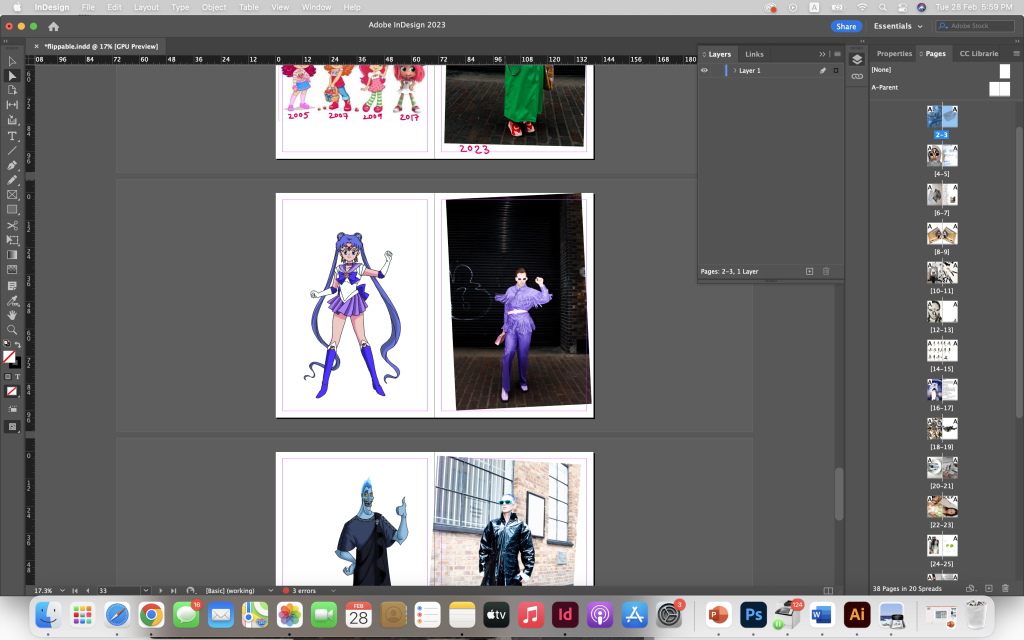Screen dimensions: 1024x640
Task: Click the Apply None swatch button
Action: [x=12, y=391]
